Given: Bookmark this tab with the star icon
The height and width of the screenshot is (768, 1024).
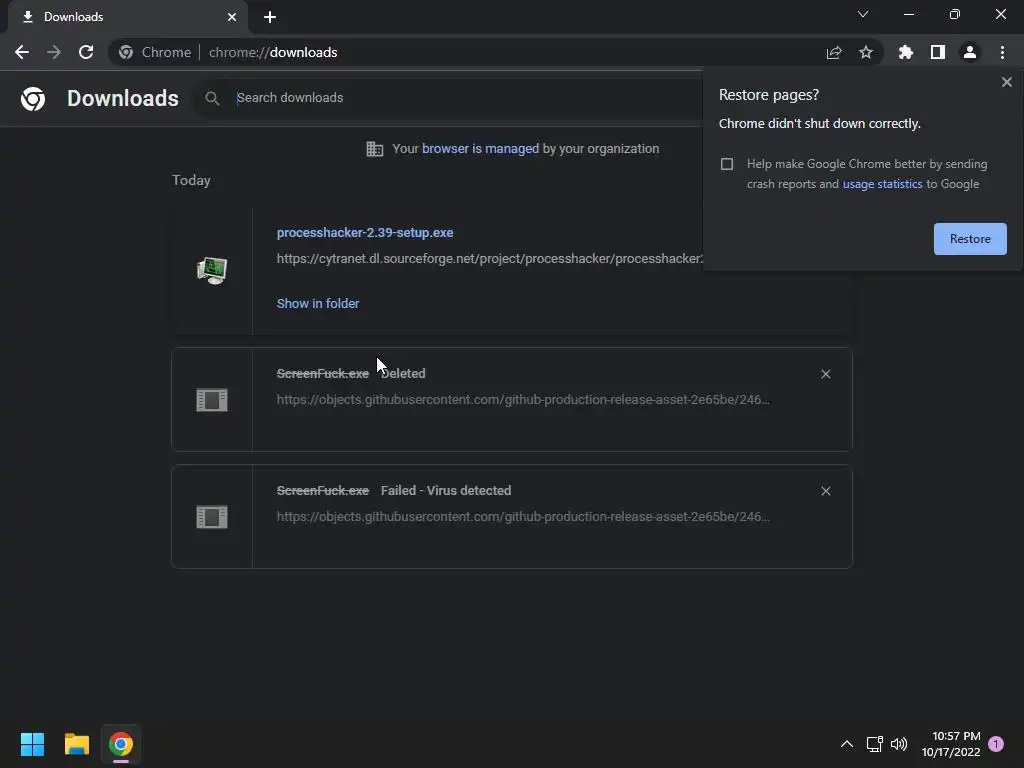Looking at the screenshot, I should click(866, 52).
